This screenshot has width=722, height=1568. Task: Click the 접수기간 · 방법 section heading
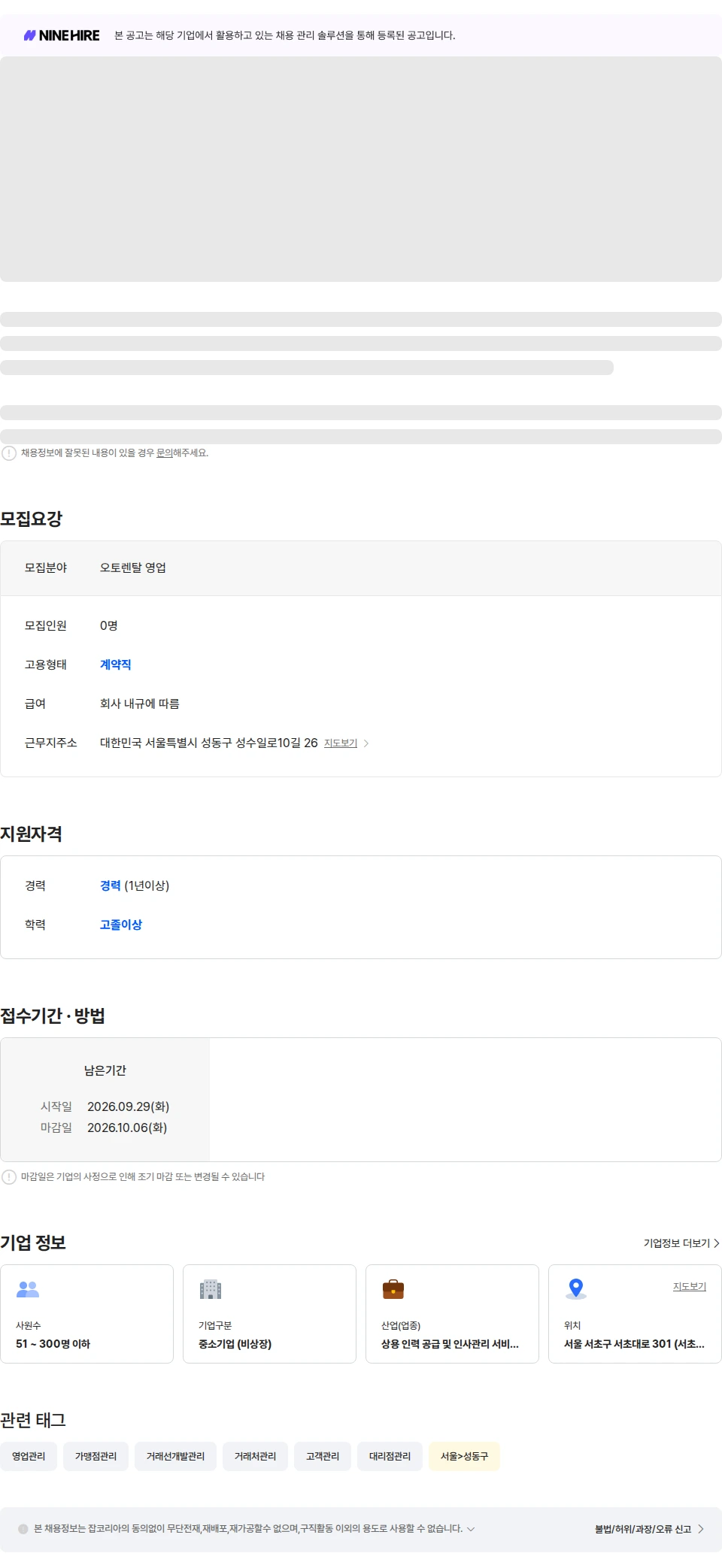(x=53, y=1016)
